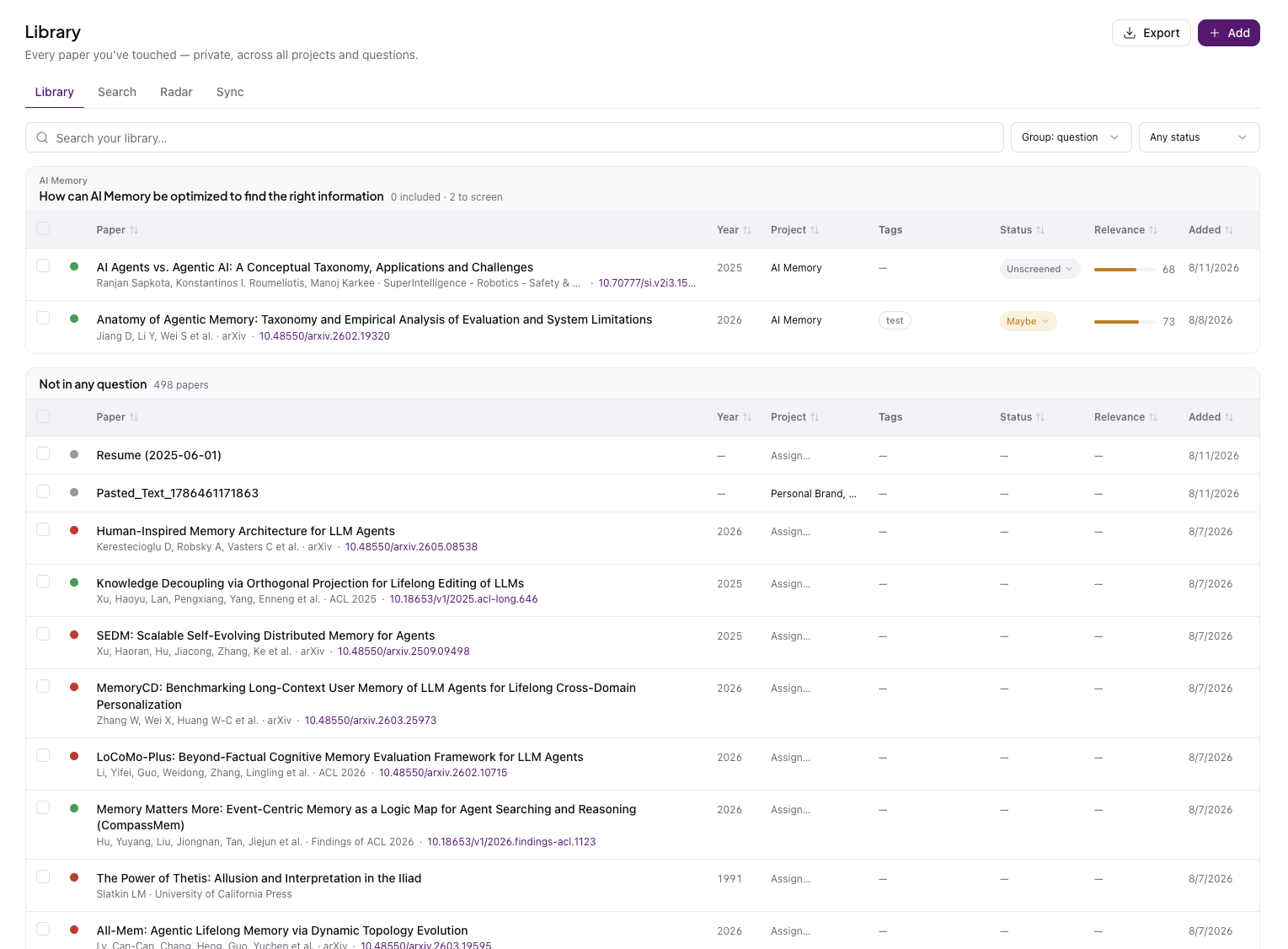Click the magnifier icon in library search
The image size is (1288, 949).
(x=42, y=137)
